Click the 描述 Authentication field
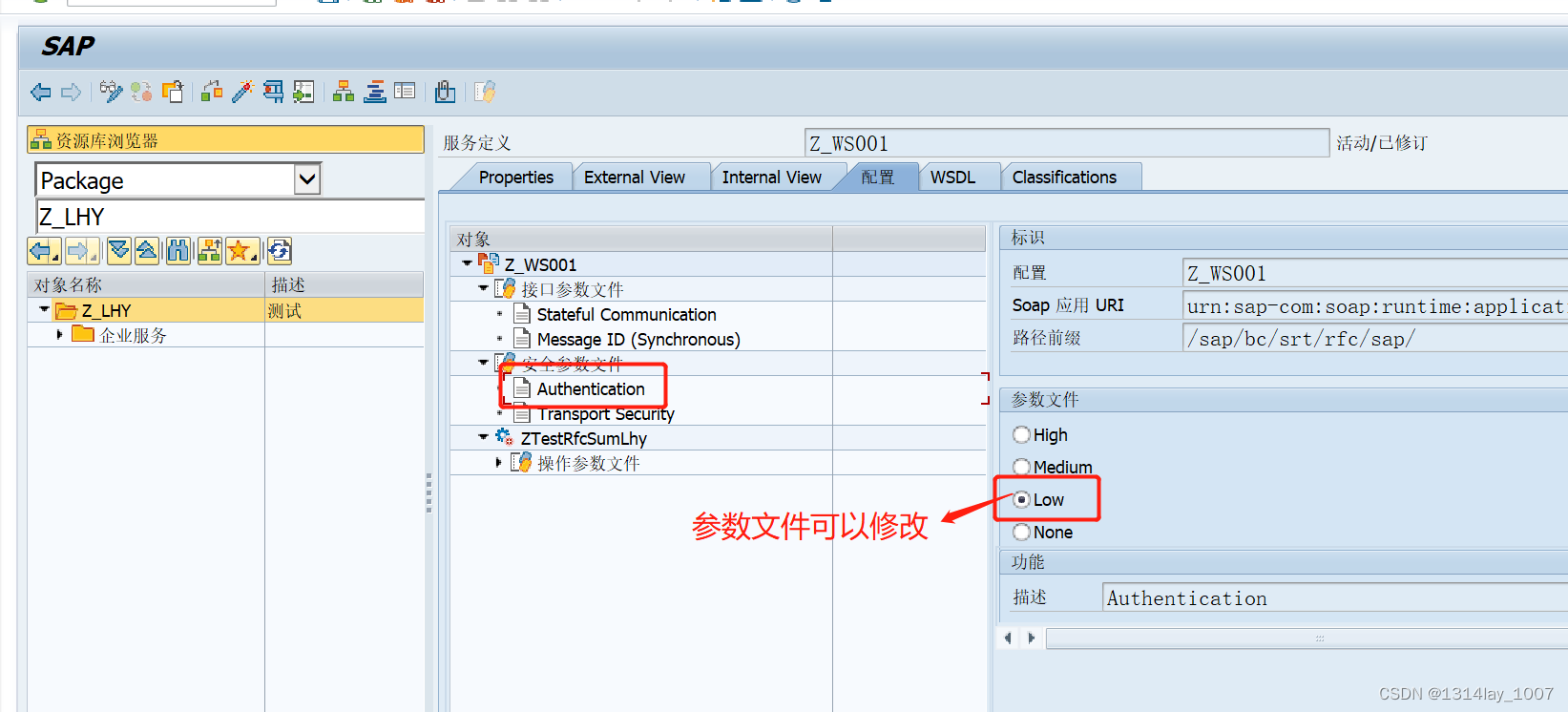This screenshot has width=1568, height=712. click(x=1334, y=597)
